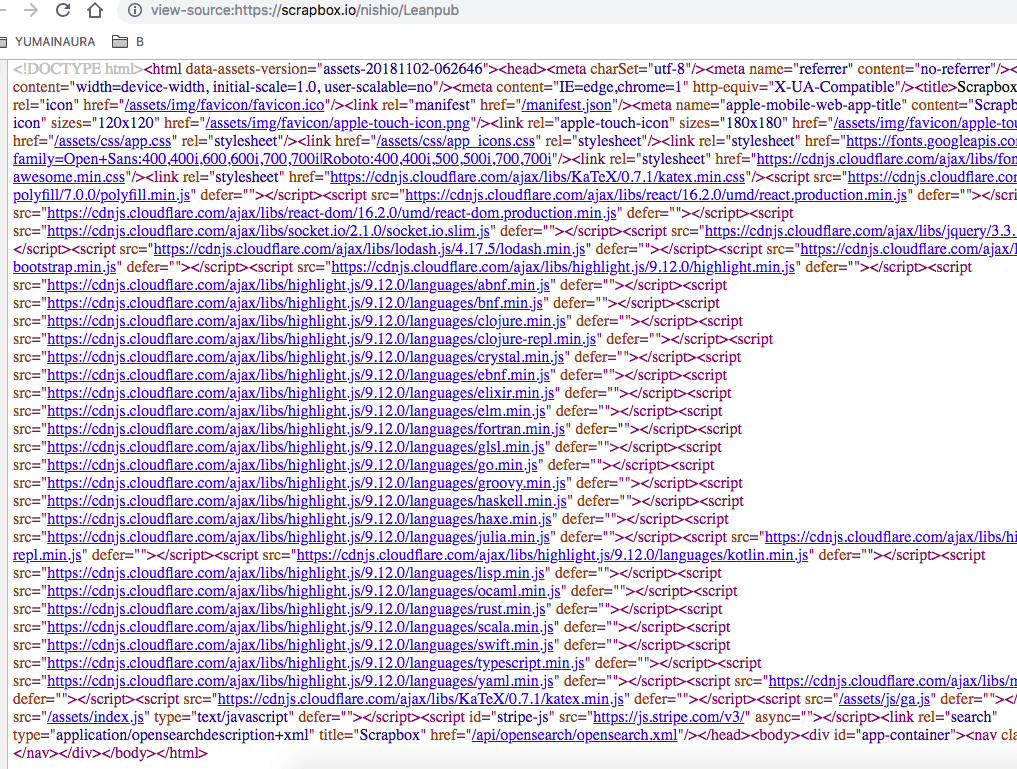Follow the apple-touch-icon.png link

(337, 123)
